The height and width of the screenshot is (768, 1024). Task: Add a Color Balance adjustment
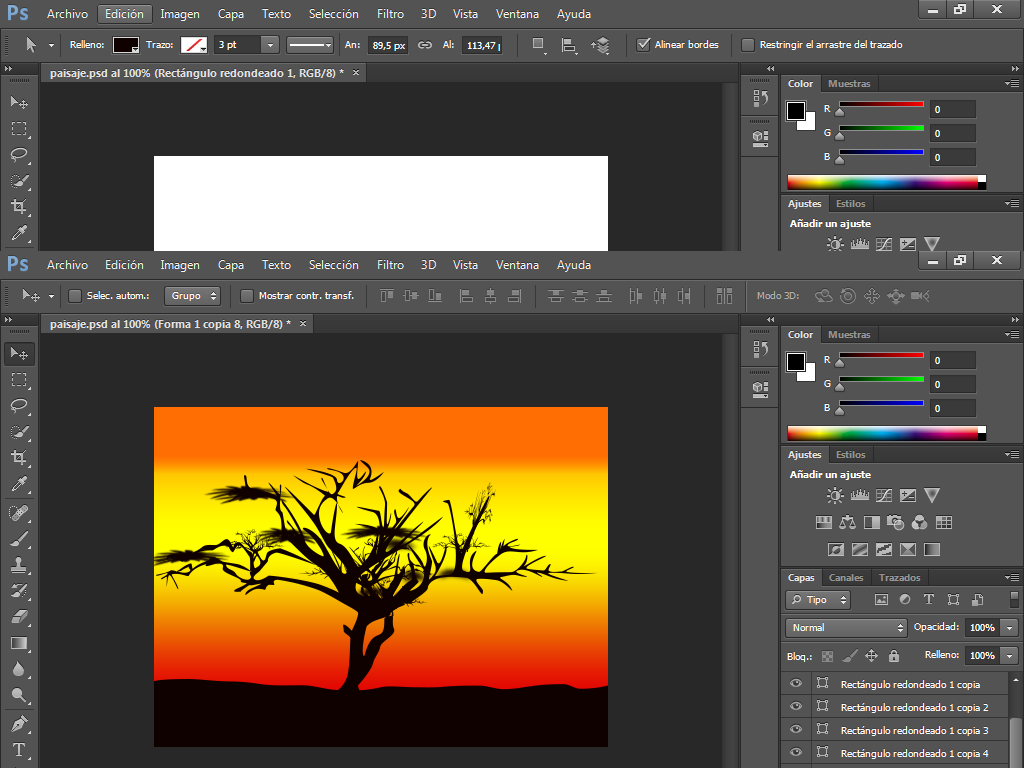pos(848,522)
